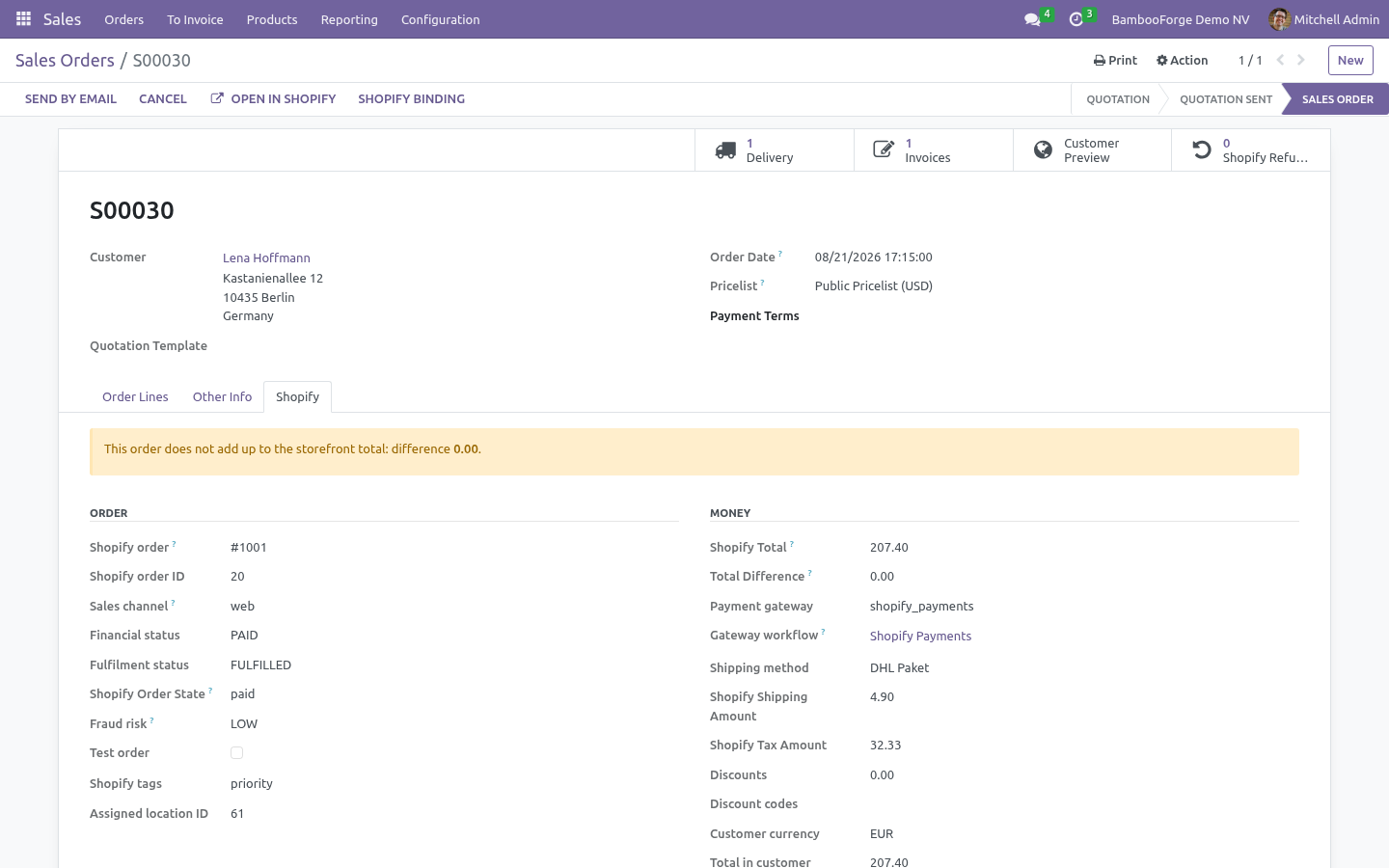This screenshot has height=868, width=1389.
Task: Open the Print dropdown
Action: pos(1115,60)
